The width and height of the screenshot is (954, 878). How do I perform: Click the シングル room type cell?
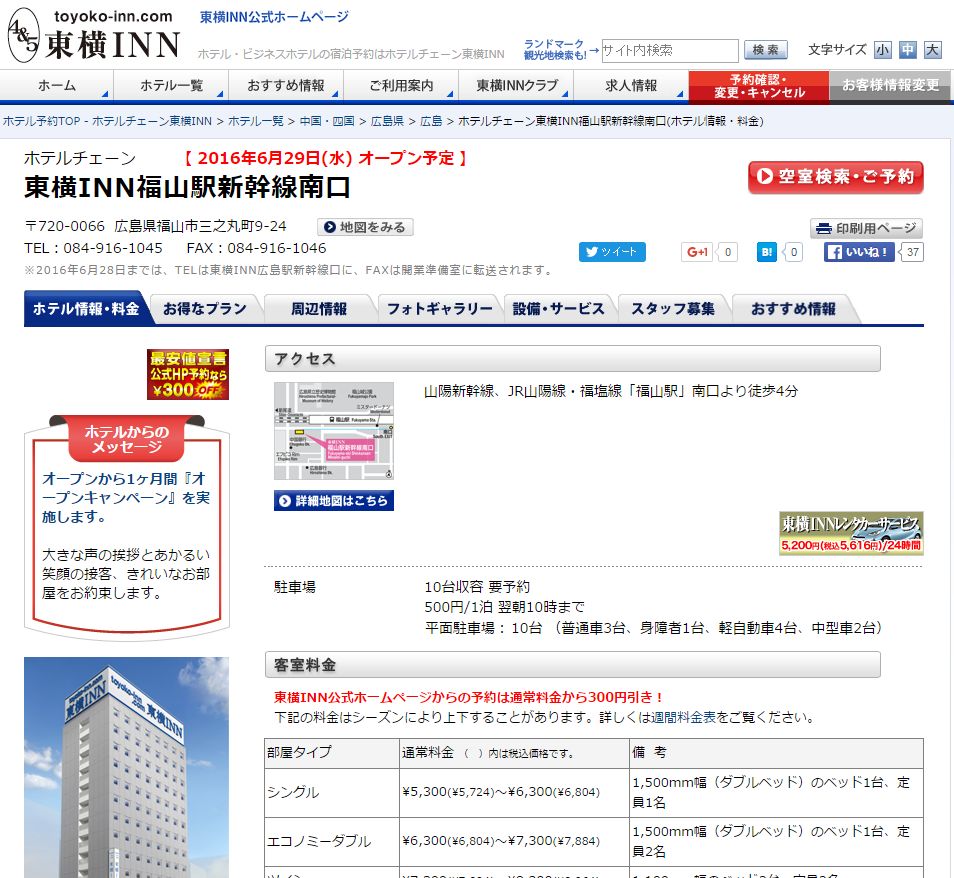click(332, 792)
